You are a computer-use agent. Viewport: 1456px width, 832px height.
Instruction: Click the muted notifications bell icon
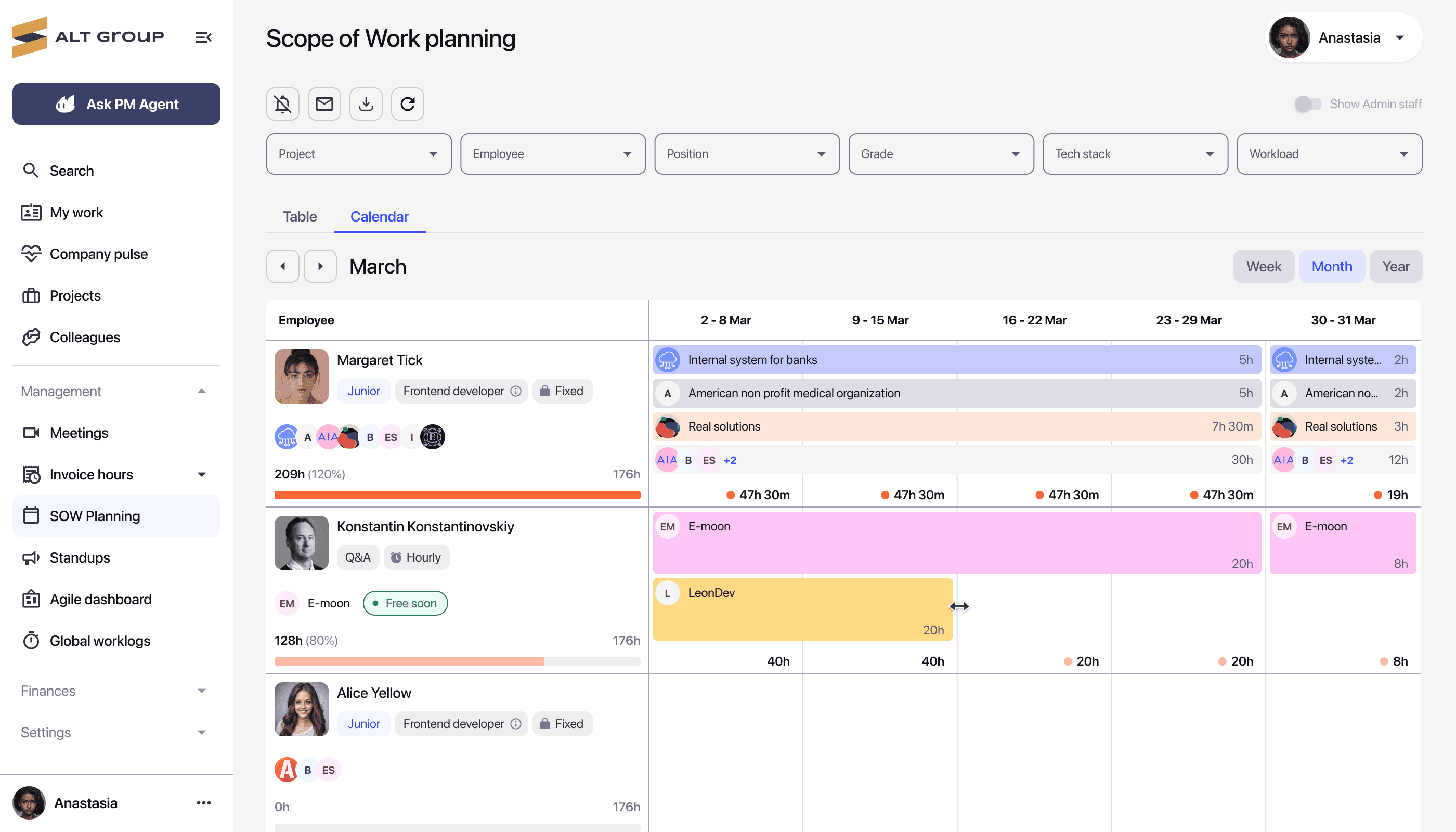pyautogui.click(x=282, y=104)
